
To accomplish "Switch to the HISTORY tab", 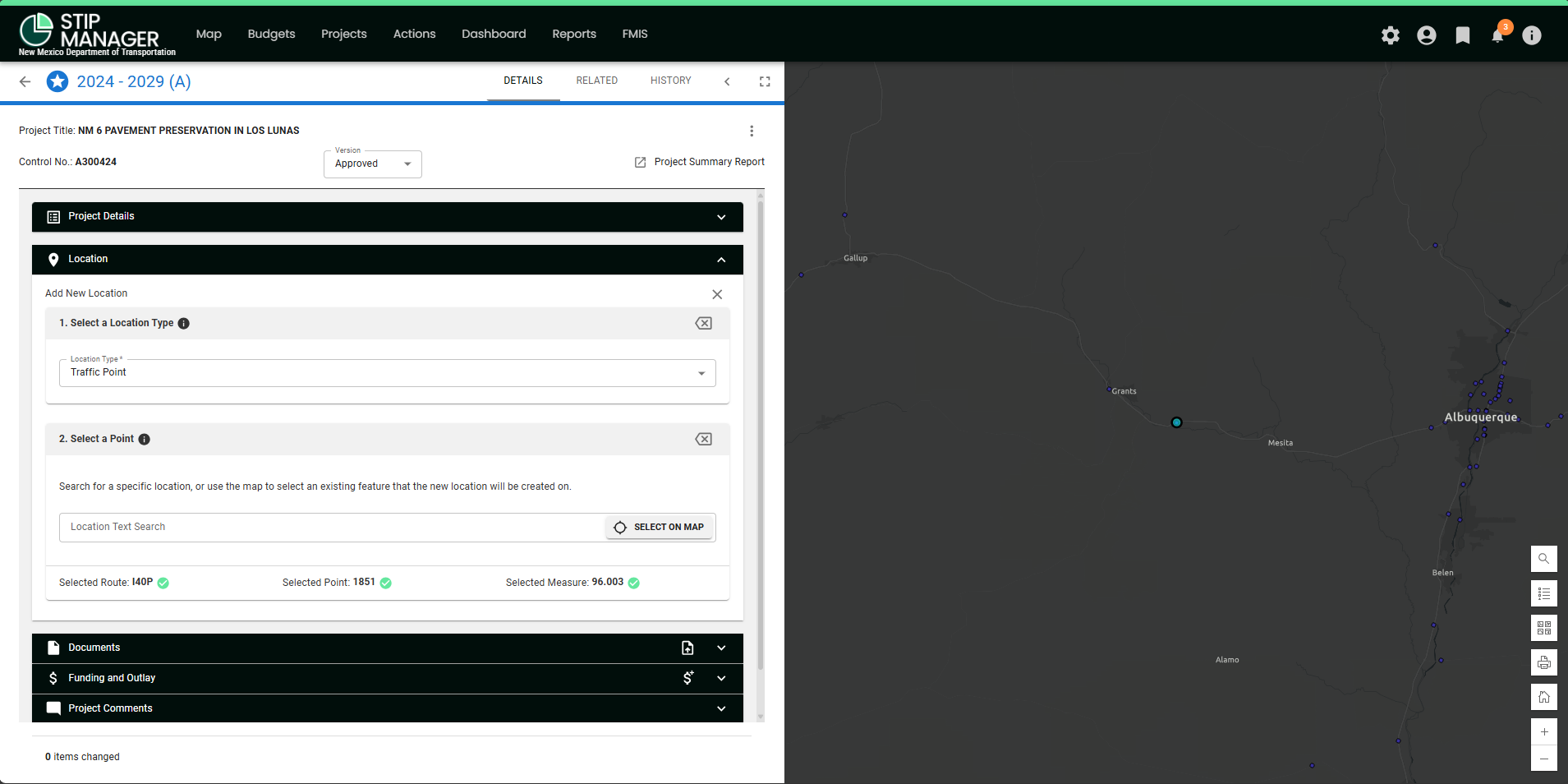I will click(x=671, y=81).
